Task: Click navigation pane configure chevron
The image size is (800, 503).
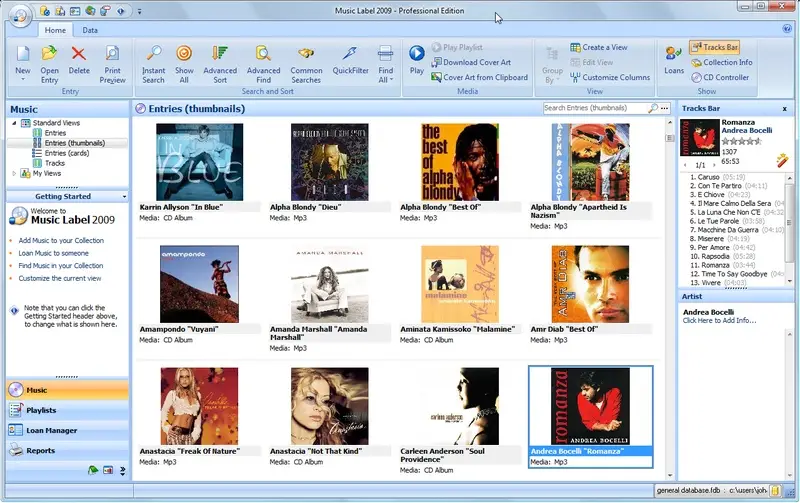Action: (x=122, y=470)
